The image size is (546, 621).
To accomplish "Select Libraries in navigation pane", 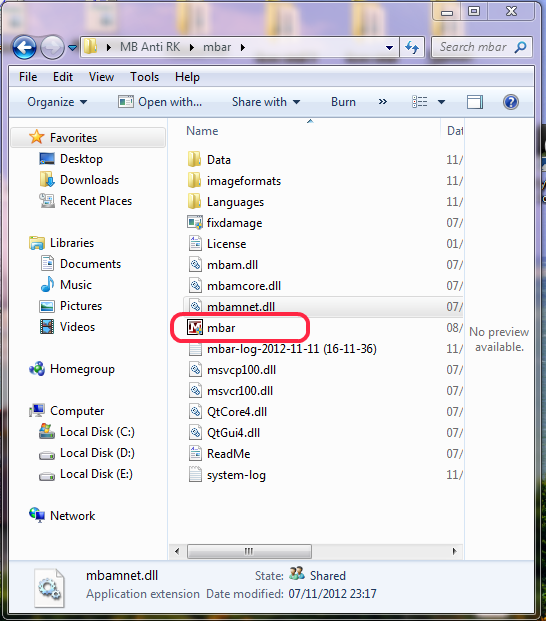I will point(72,243).
